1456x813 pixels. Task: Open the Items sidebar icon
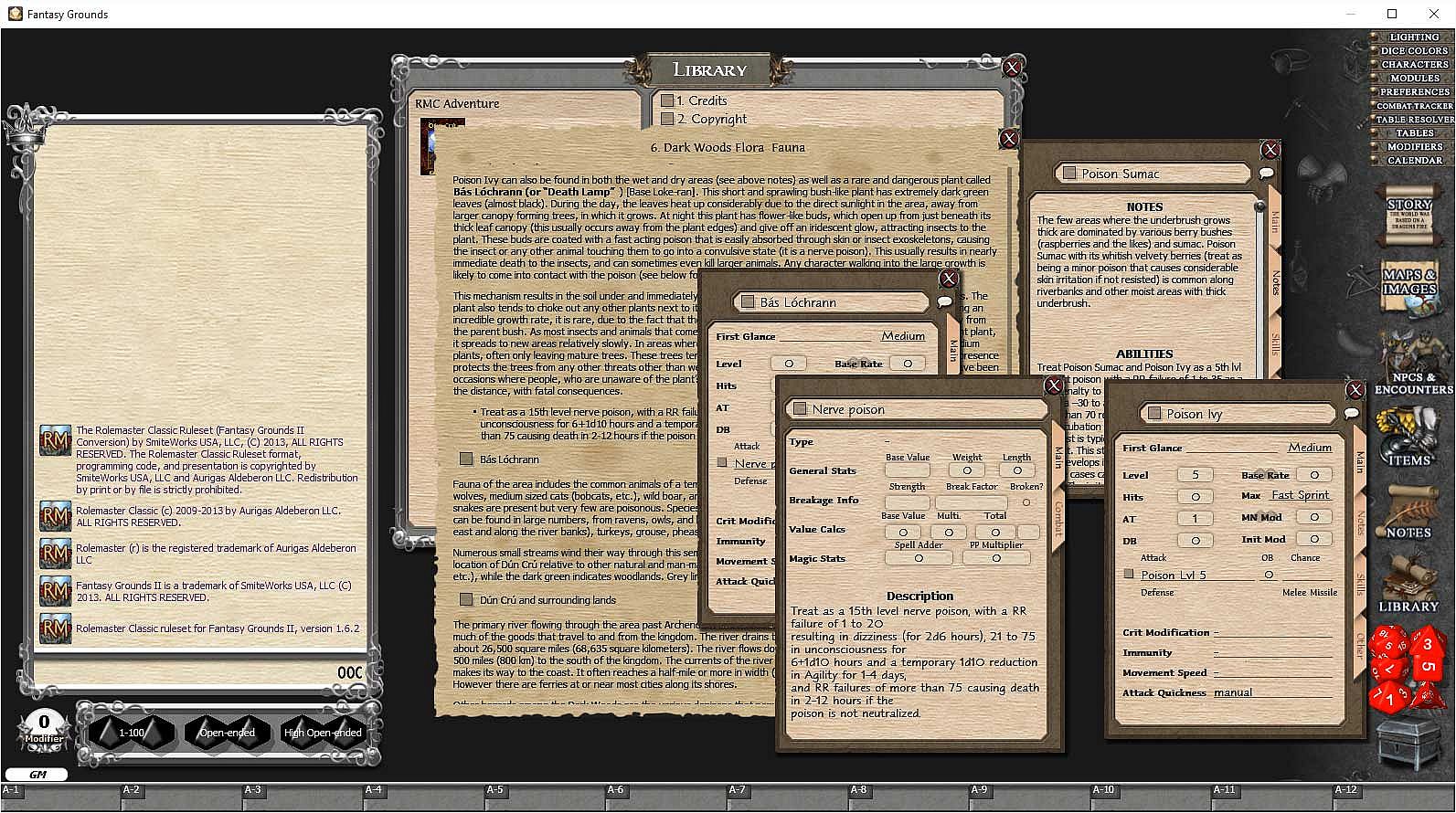pos(1408,438)
